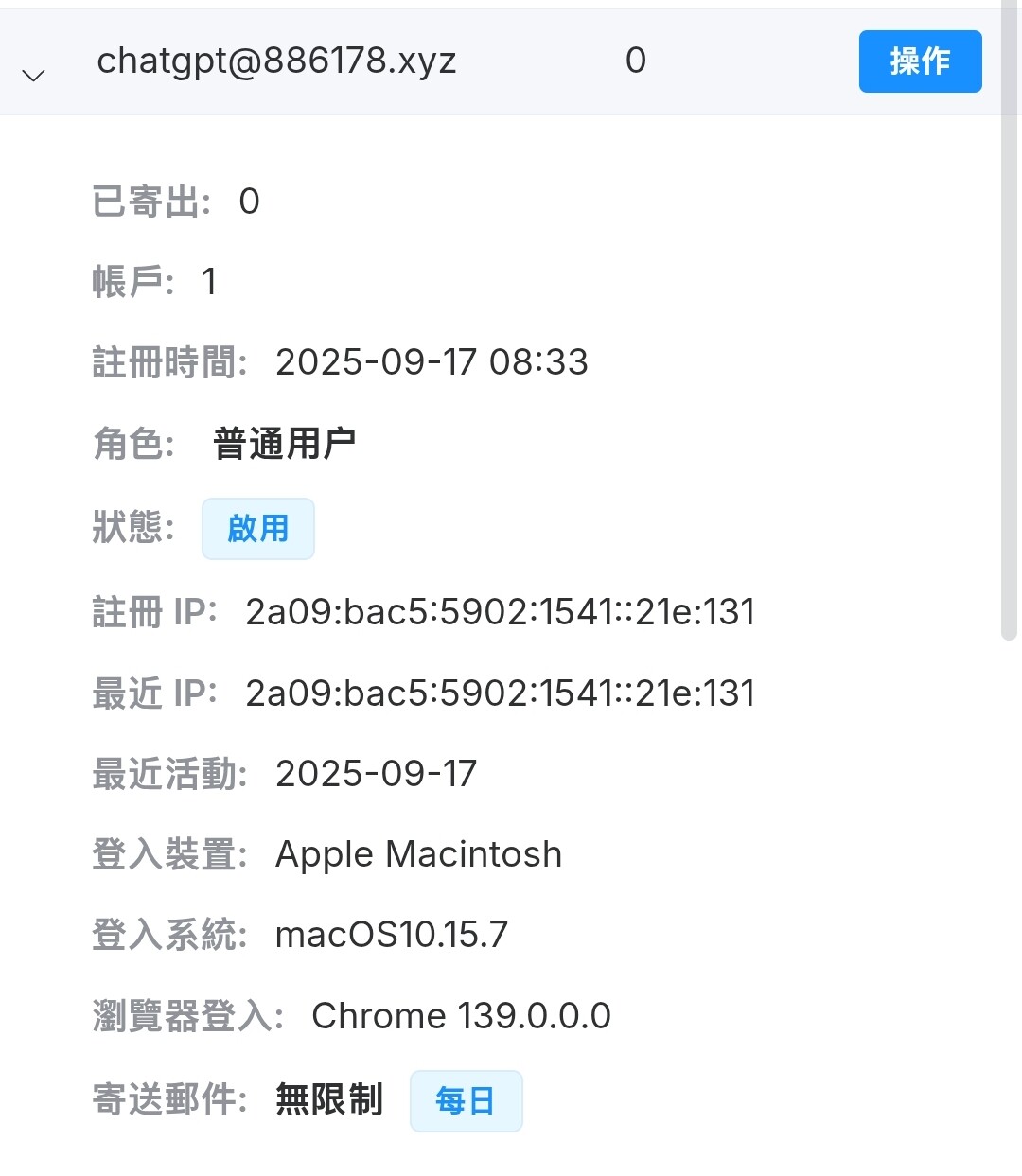Click the Apple Macintosh device value
1022x1176 pixels.
(x=418, y=855)
